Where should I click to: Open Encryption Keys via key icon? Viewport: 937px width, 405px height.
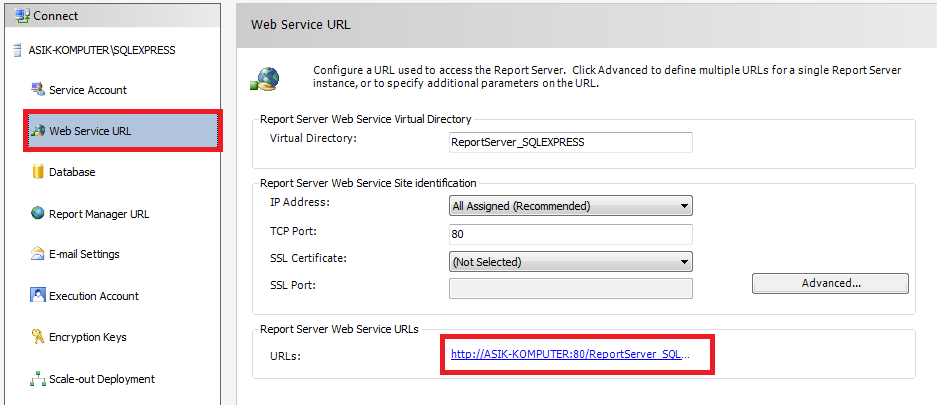38,337
